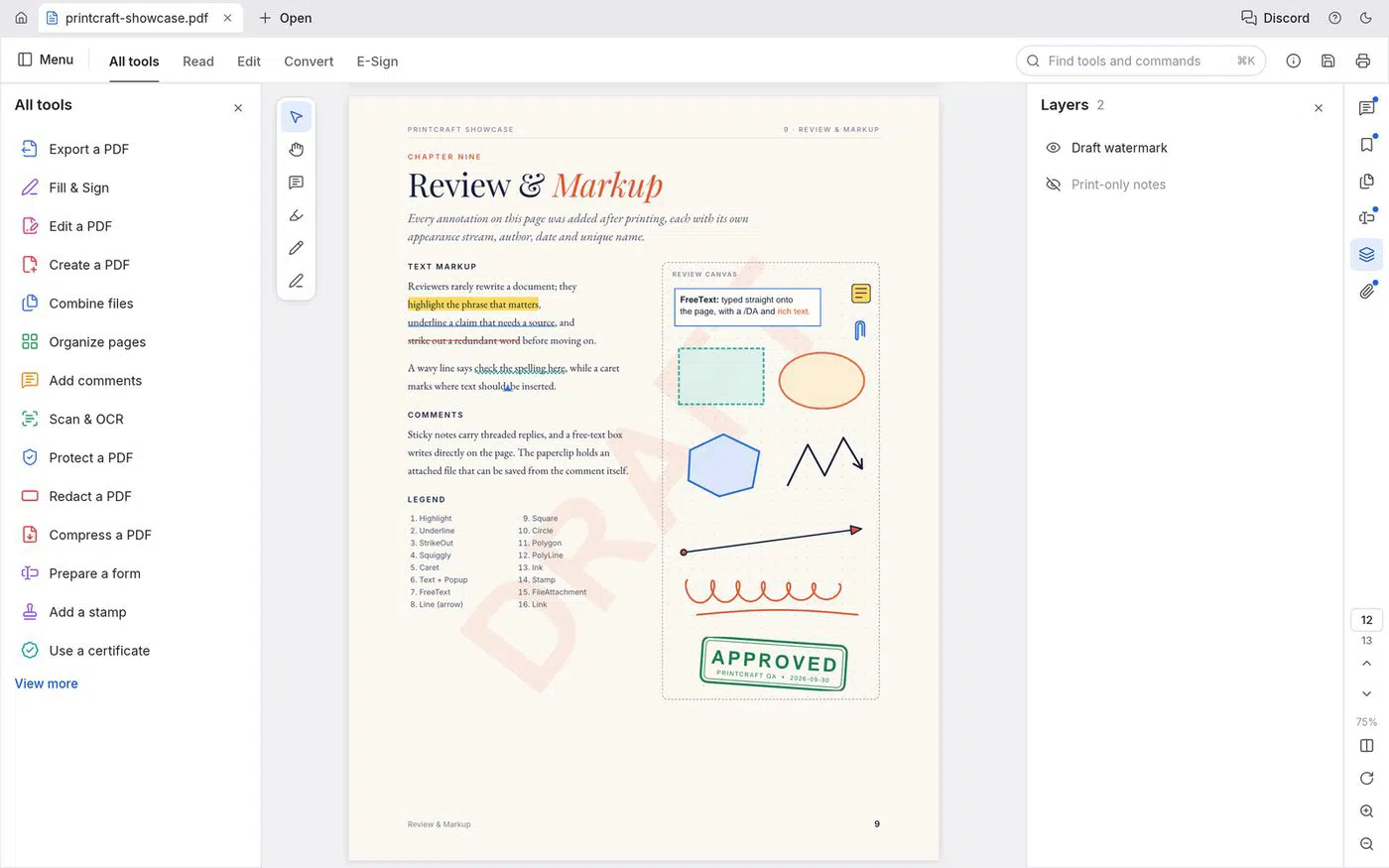Open the Bookmarks panel
1389x868 pixels.
1366,145
